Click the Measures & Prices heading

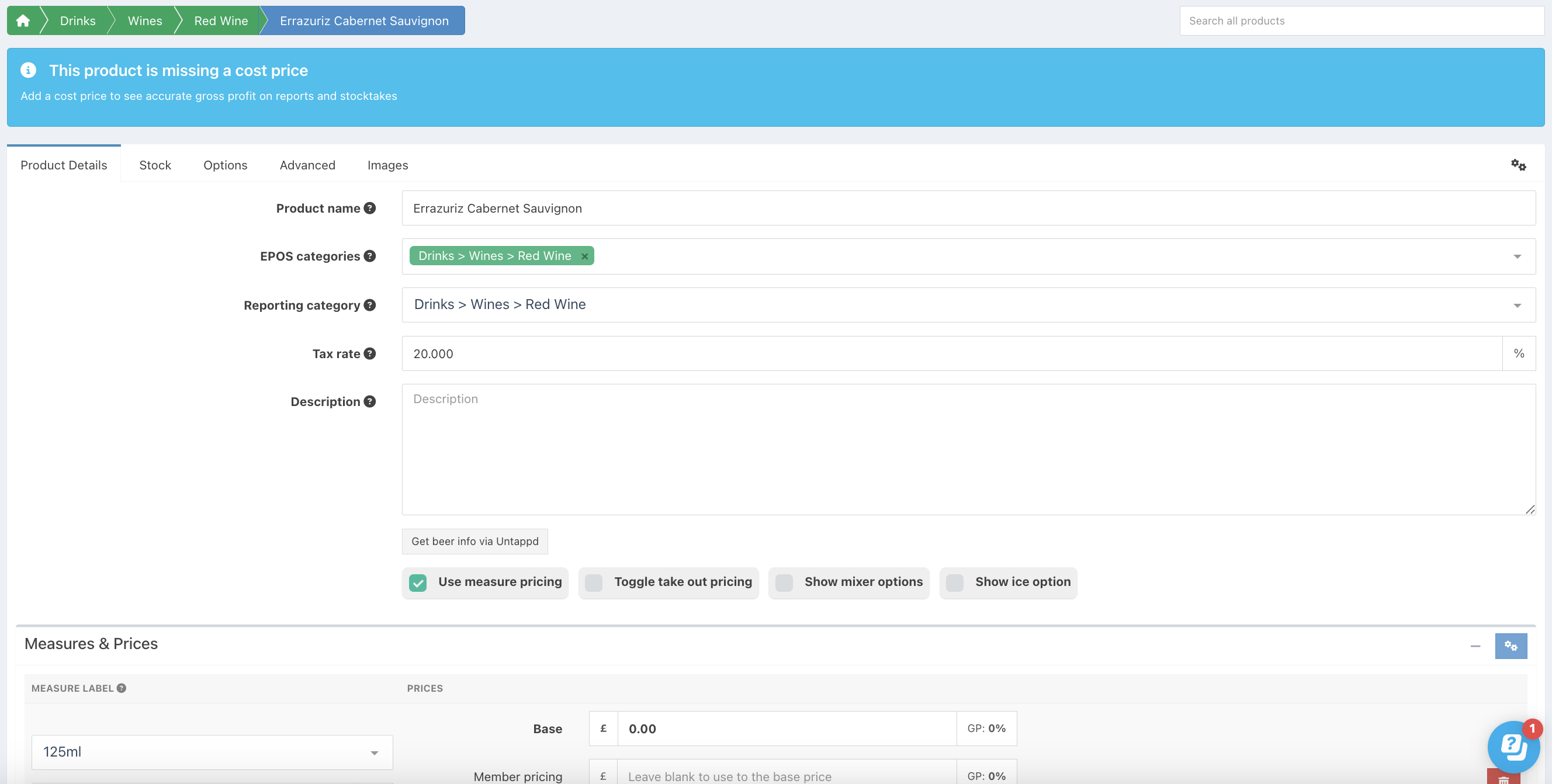click(91, 643)
